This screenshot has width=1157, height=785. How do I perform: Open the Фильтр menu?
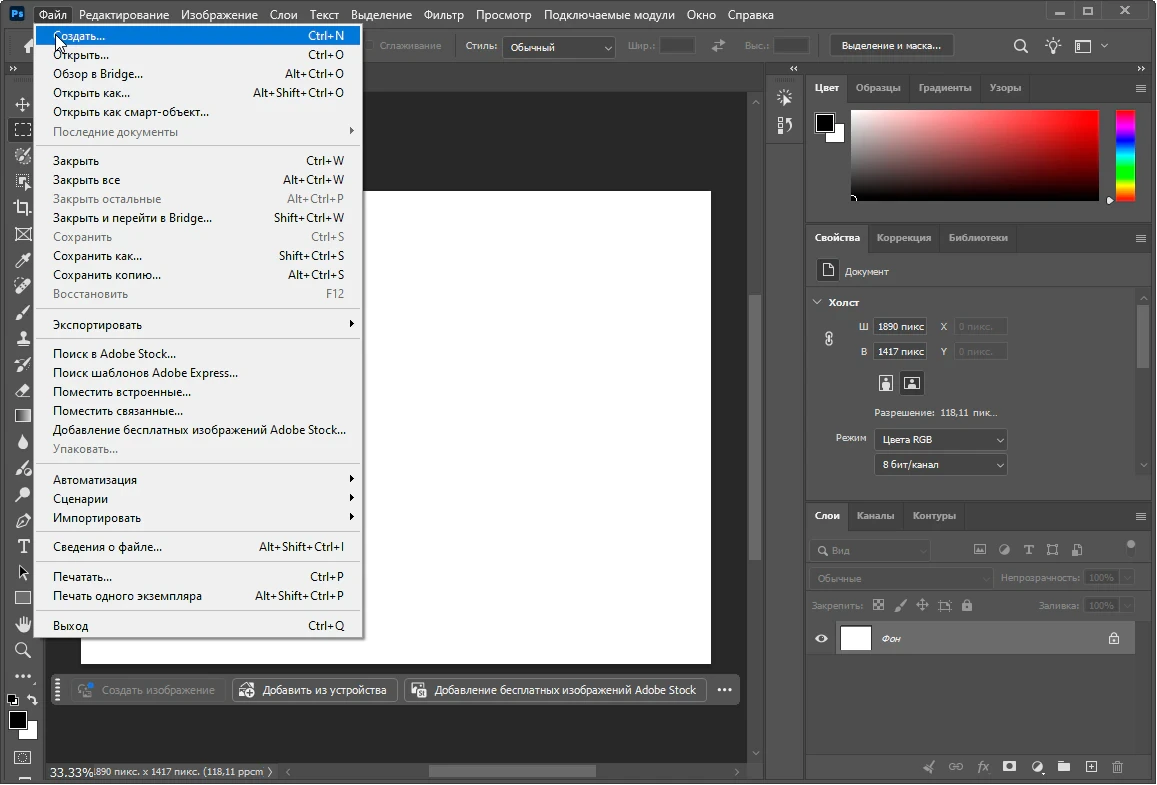(443, 15)
